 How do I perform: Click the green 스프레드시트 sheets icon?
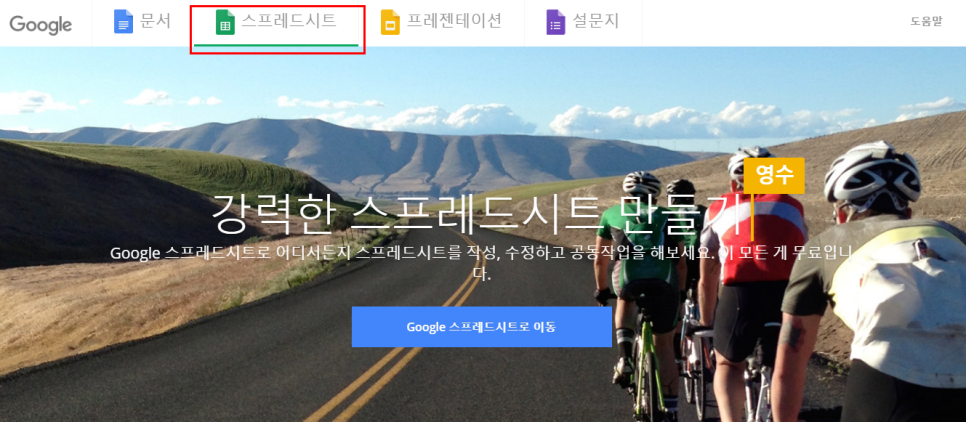coord(225,22)
